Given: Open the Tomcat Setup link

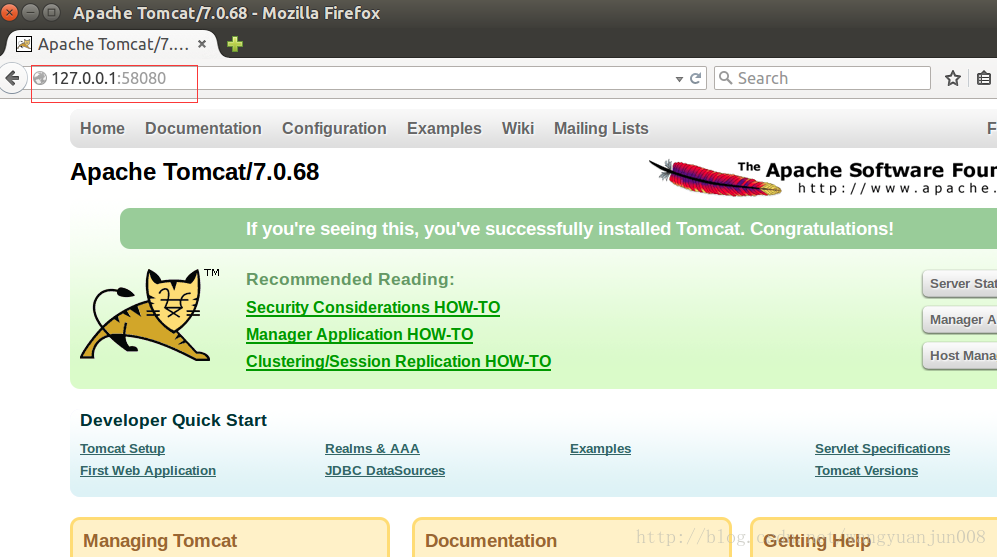Looking at the screenshot, I should coord(122,448).
